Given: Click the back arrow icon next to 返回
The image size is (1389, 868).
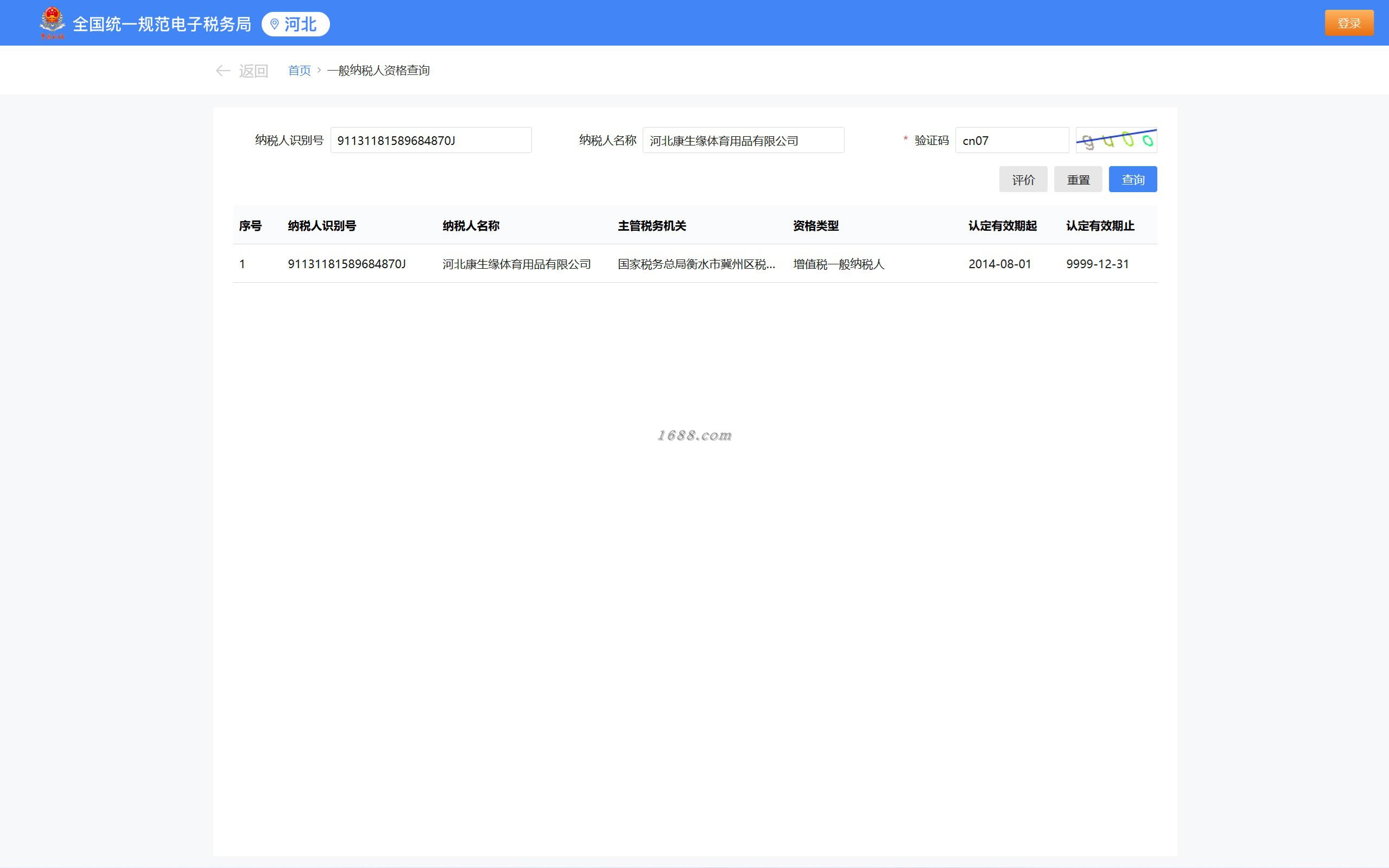Looking at the screenshot, I should 223,71.
